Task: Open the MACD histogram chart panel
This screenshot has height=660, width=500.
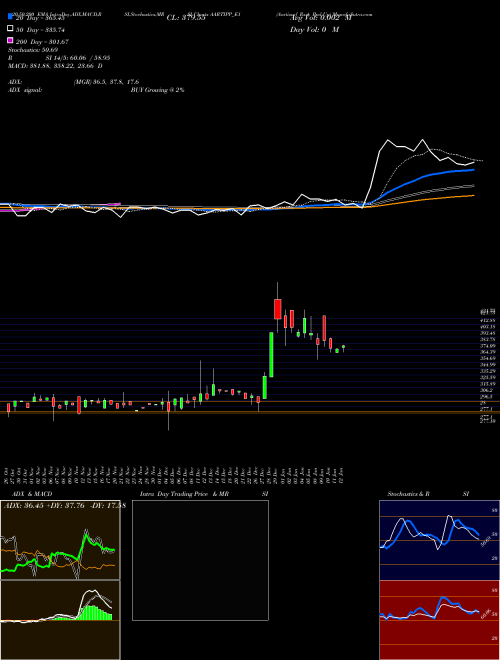Action: pos(60,620)
